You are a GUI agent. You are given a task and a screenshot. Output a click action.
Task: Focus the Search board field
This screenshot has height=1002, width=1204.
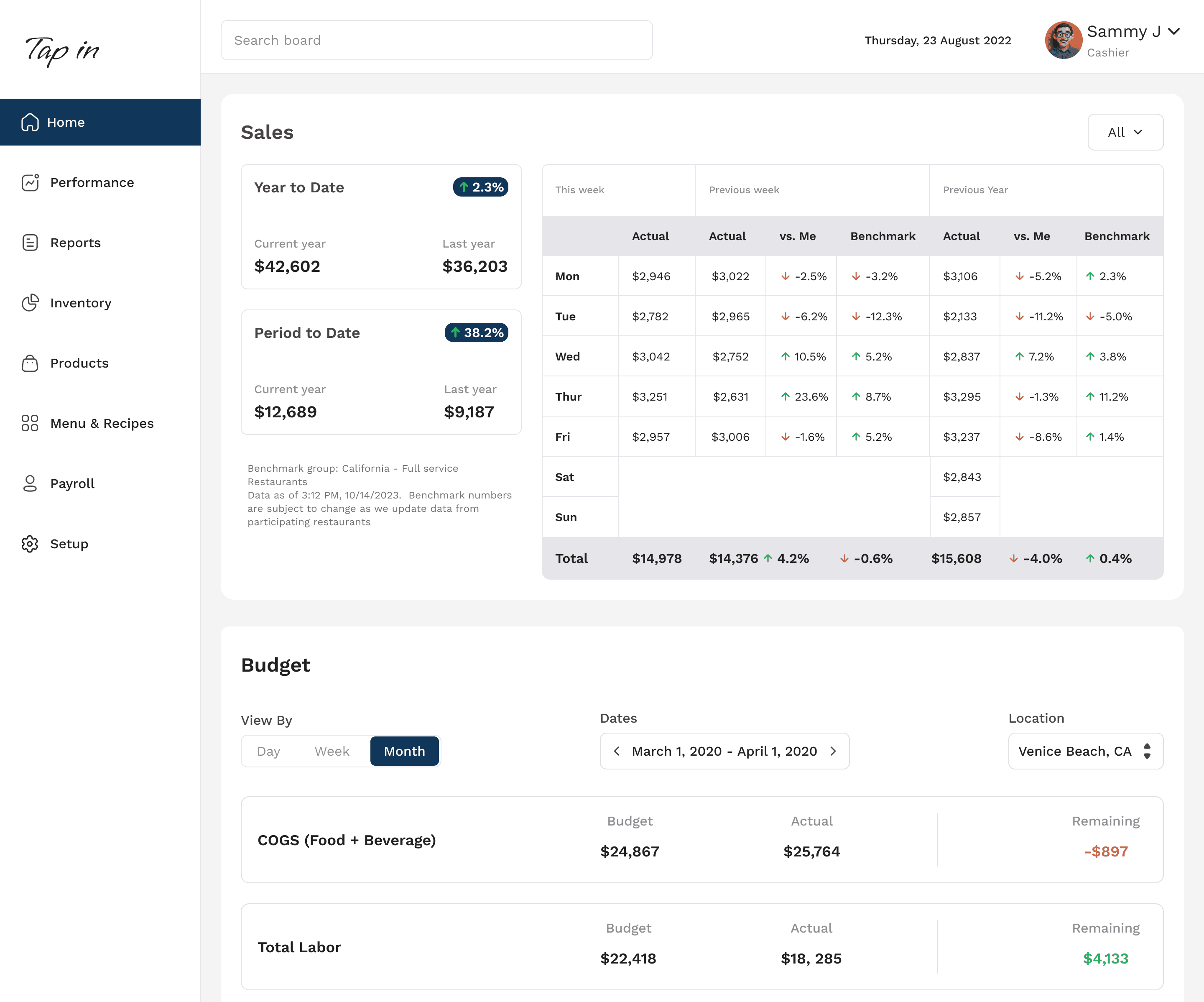point(437,40)
